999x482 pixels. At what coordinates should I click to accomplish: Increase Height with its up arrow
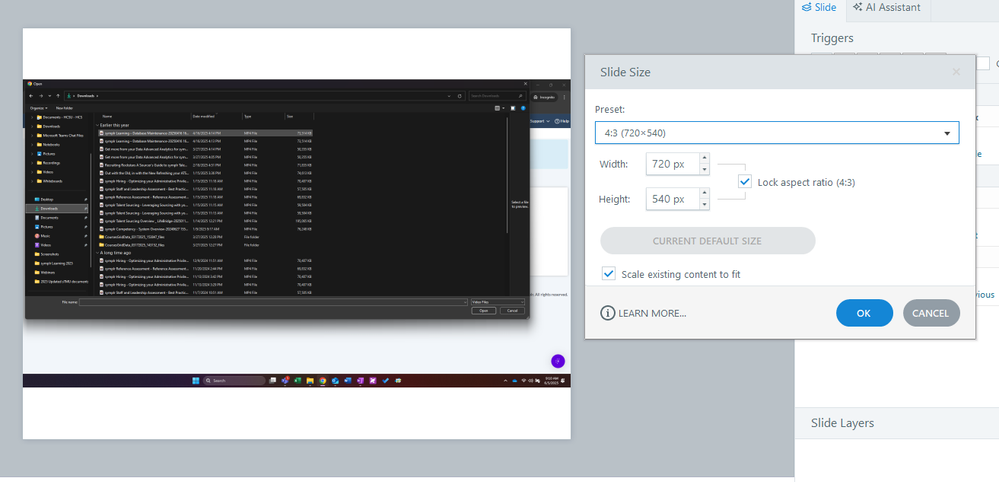click(704, 194)
